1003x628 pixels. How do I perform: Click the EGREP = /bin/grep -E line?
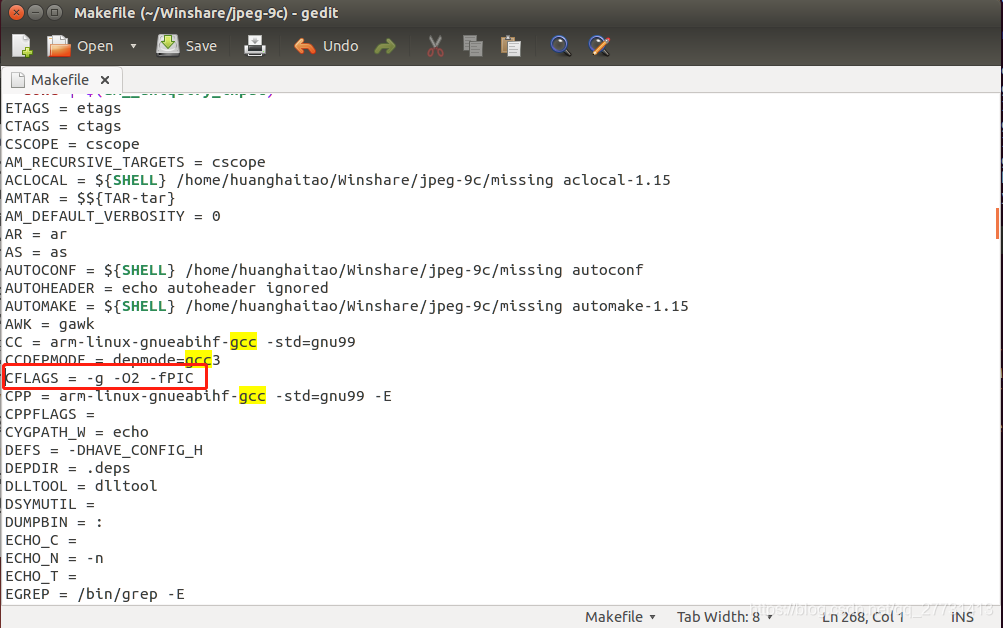pyautogui.click(x=95, y=594)
